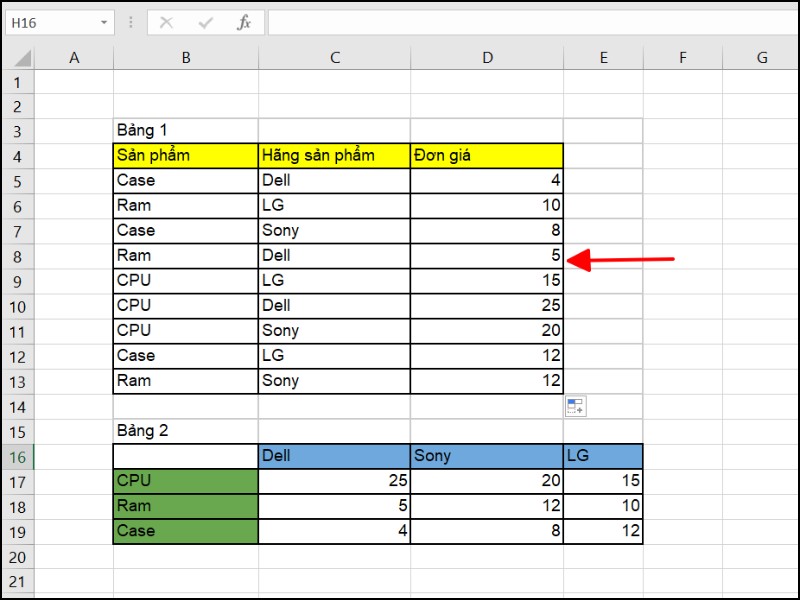Image resolution: width=800 pixels, height=600 pixels.
Task: Open the Auto Fill Options icon below the table
Action: (575, 406)
